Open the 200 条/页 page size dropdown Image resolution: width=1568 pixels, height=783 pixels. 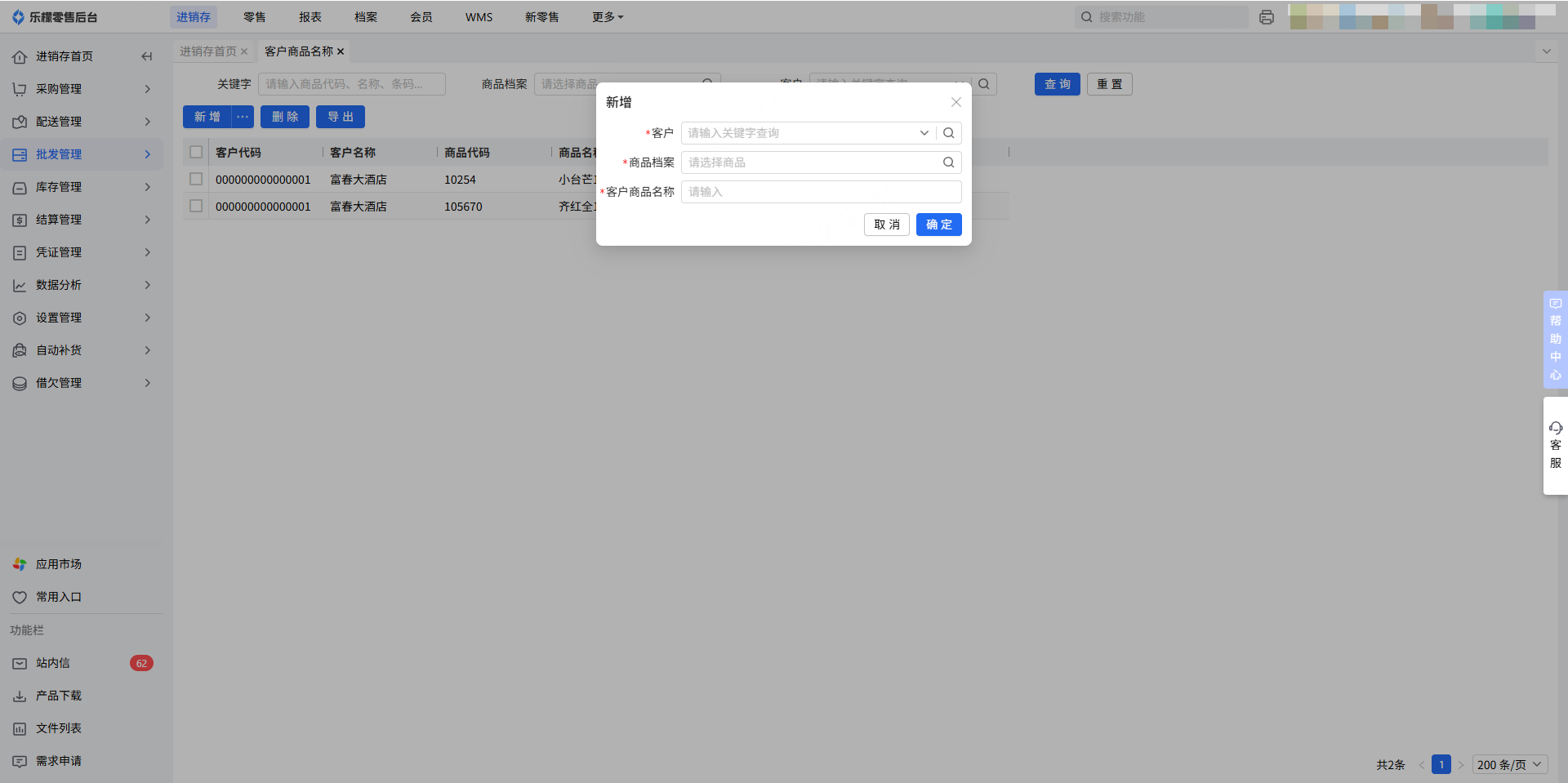1511,764
